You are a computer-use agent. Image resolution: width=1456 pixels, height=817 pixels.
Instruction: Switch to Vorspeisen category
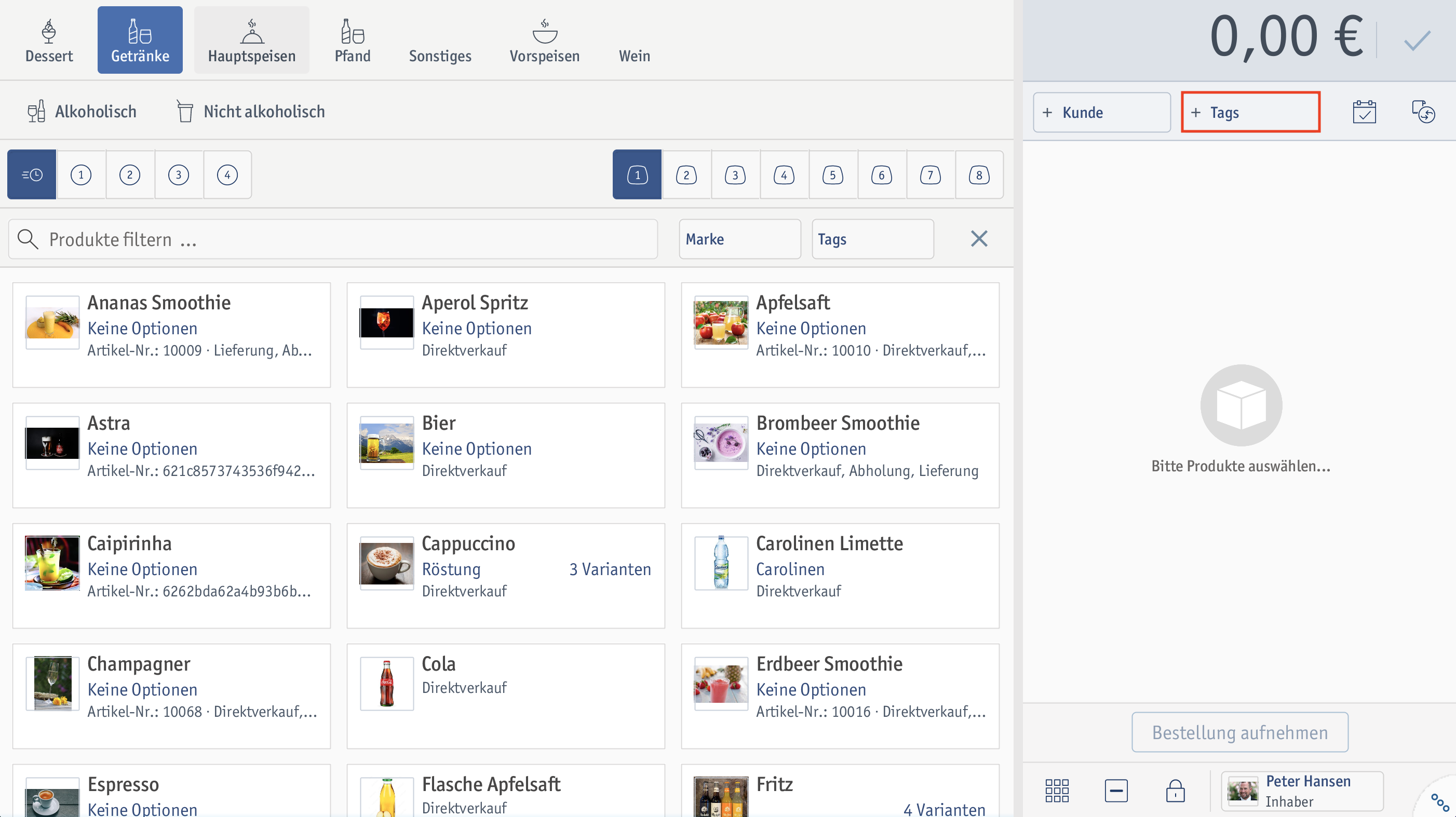coord(544,40)
